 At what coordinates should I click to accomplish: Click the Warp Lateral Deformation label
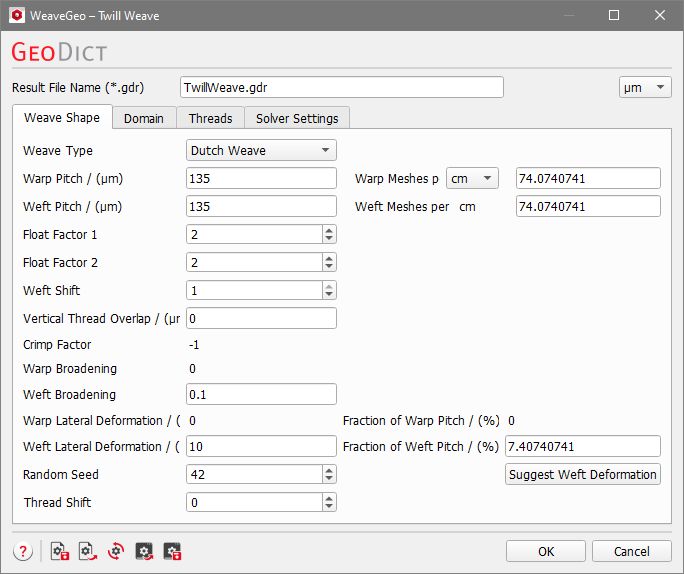(102, 420)
